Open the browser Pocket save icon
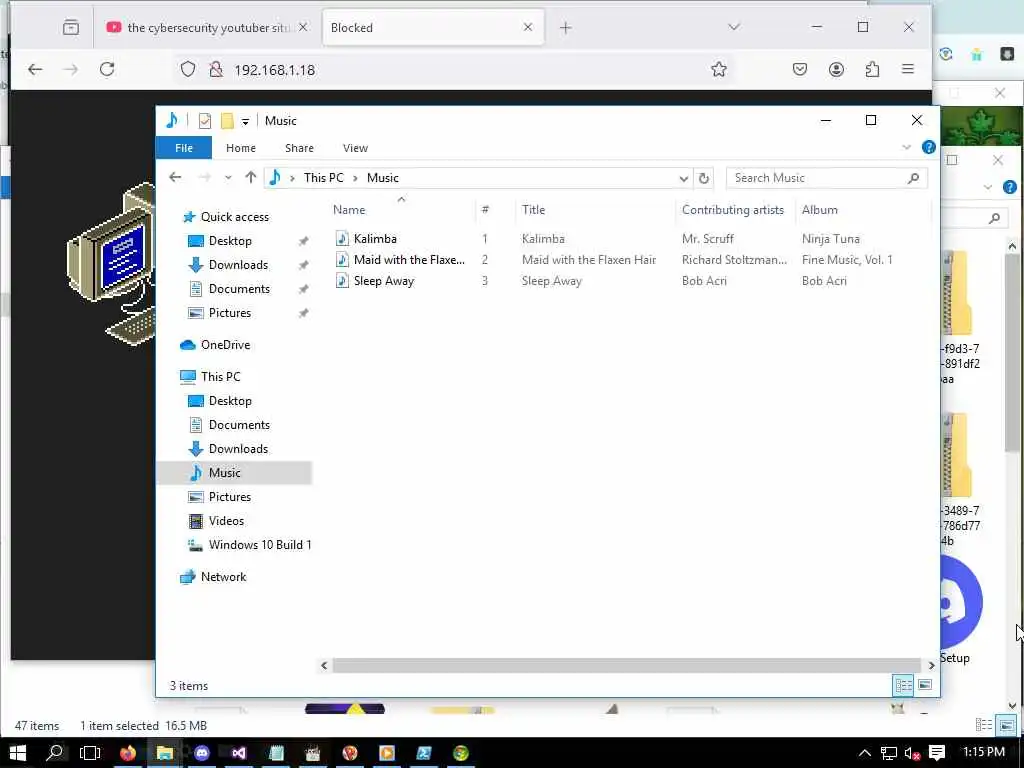The height and width of the screenshot is (768, 1024). pyautogui.click(x=799, y=69)
